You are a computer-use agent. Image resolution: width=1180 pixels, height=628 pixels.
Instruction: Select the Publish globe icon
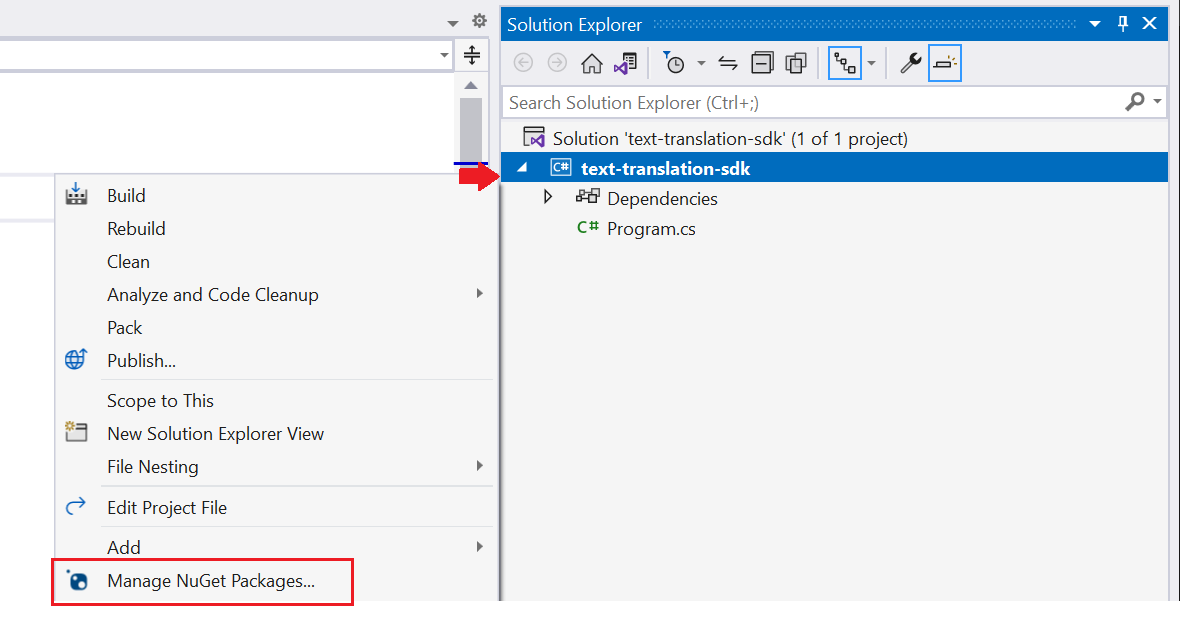coord(76,360)
